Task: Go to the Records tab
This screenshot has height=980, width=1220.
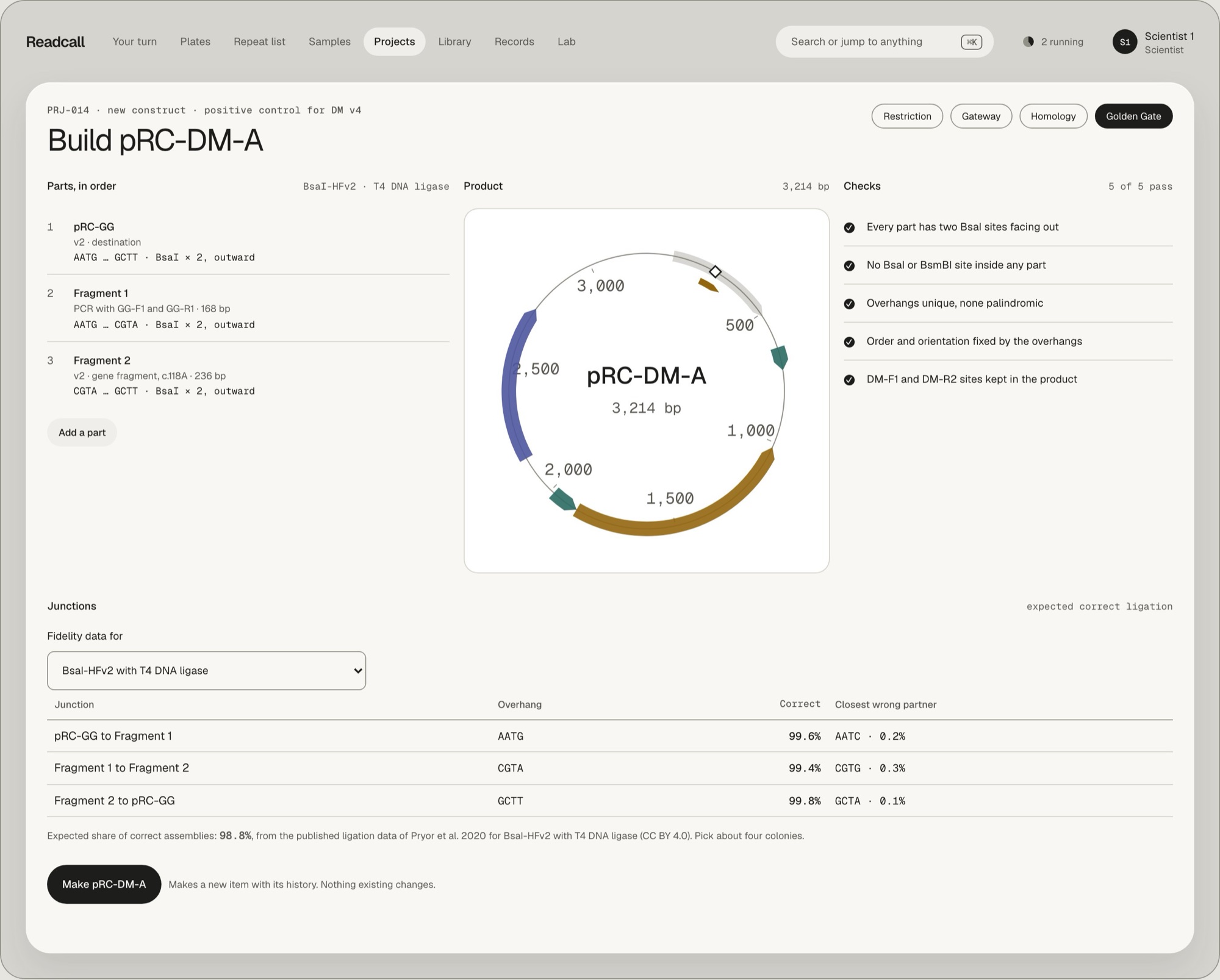Action: point(514,41)
